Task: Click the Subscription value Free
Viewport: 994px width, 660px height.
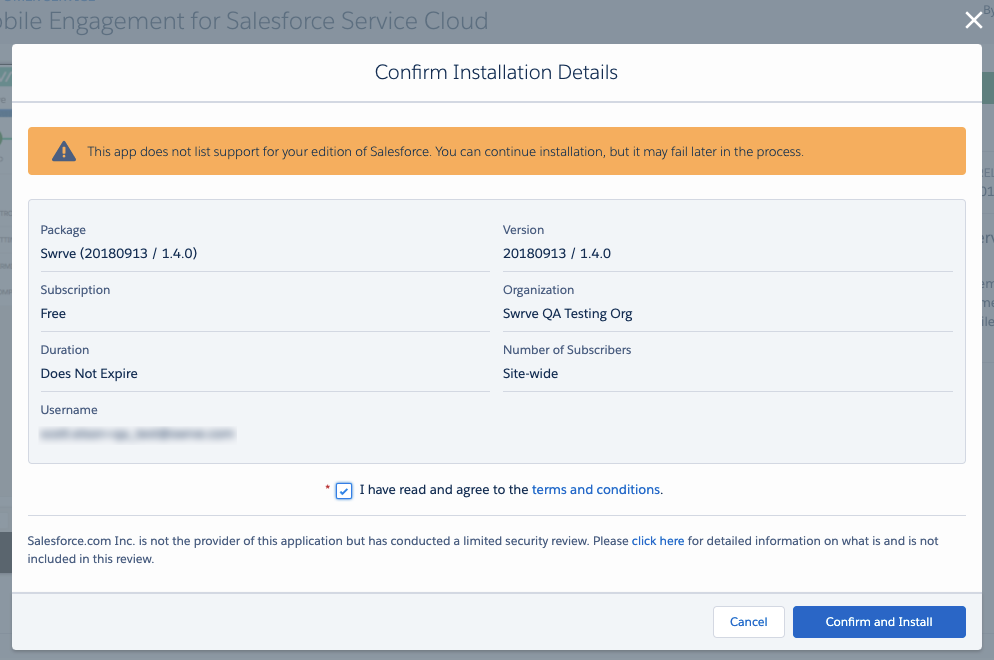Action: [x=53, y=314]
